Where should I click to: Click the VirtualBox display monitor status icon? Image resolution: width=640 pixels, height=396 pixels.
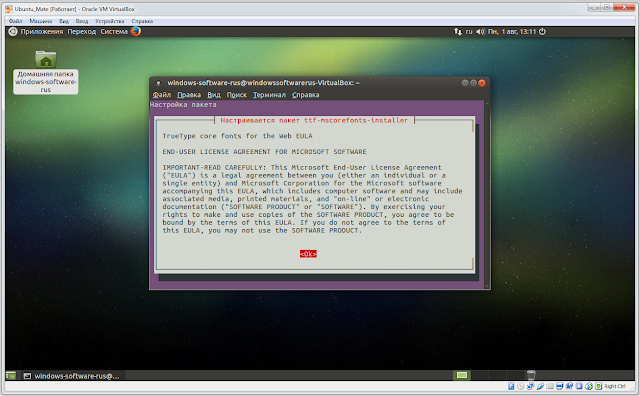(560, 386)
